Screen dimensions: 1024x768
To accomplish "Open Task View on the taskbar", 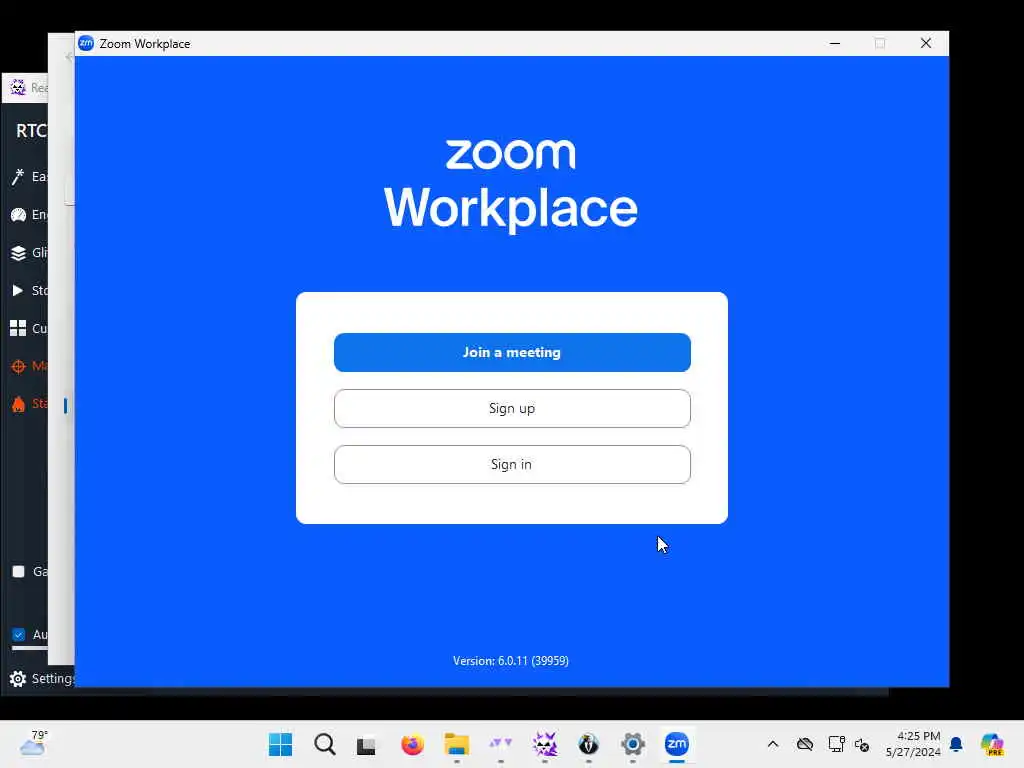I will 366,744.
